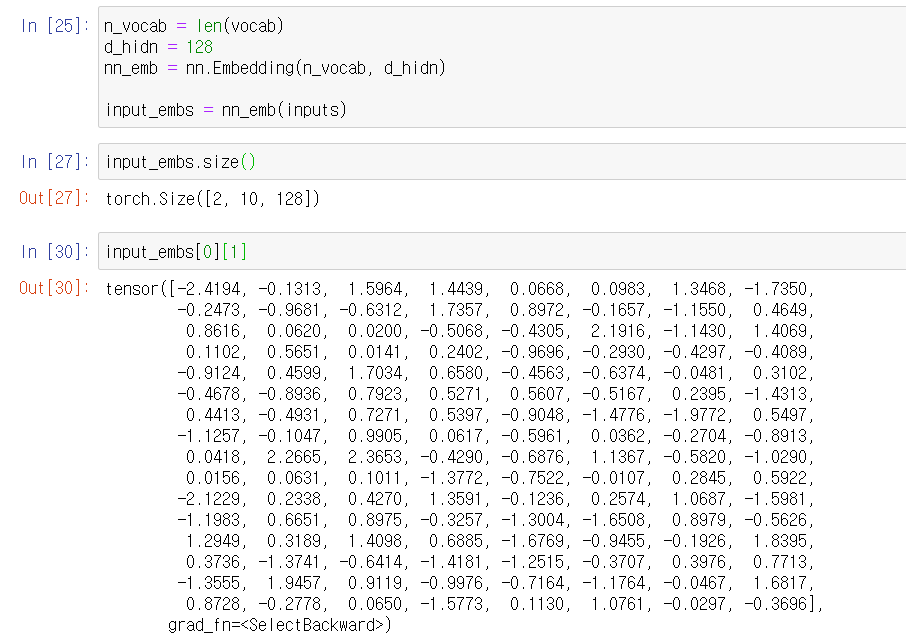Screen dimensions: 906x643
Task: Click the tensor value -2.4194
Action: pos(210,289)
